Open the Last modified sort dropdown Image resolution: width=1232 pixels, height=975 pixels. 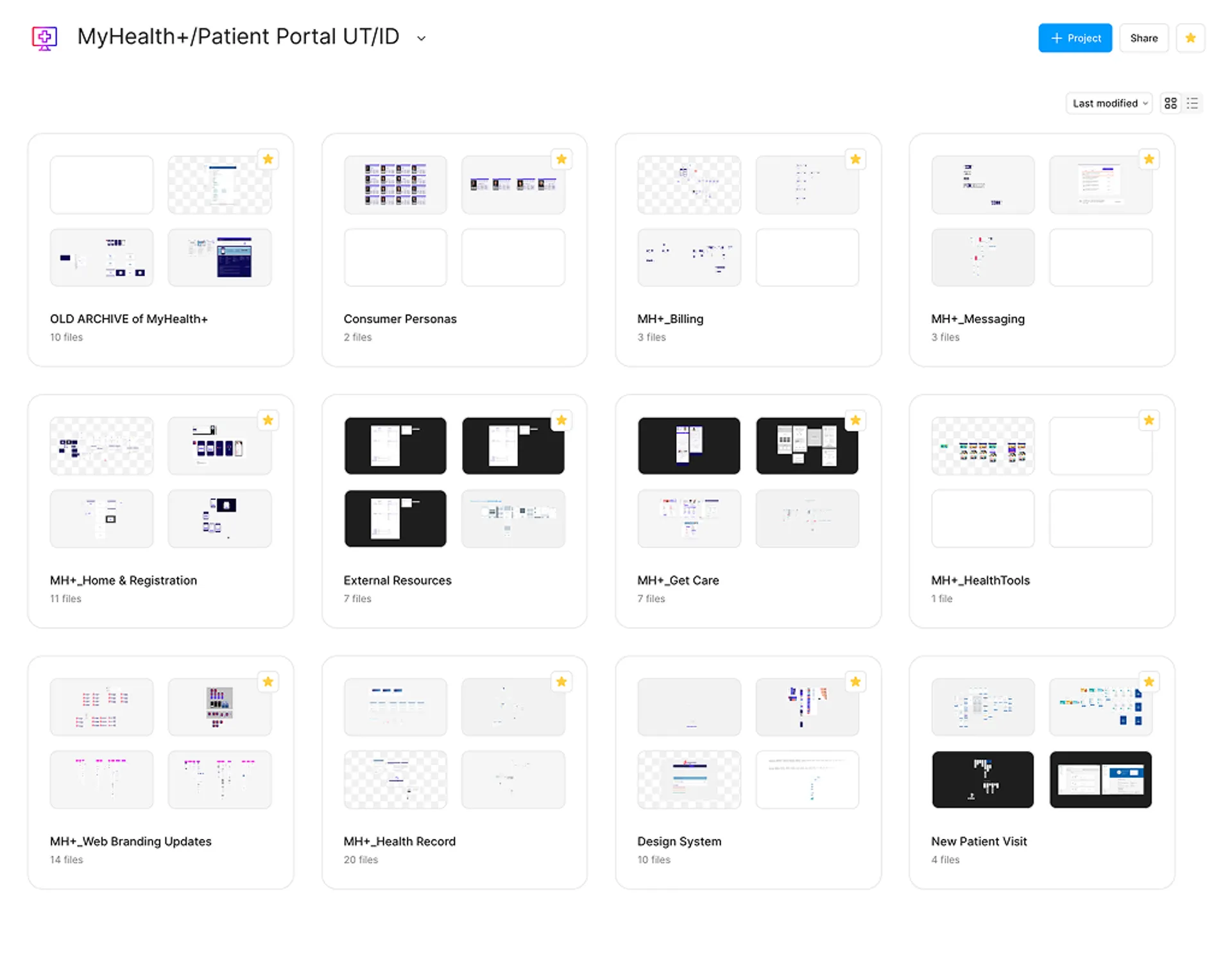tap(1109, 103)
